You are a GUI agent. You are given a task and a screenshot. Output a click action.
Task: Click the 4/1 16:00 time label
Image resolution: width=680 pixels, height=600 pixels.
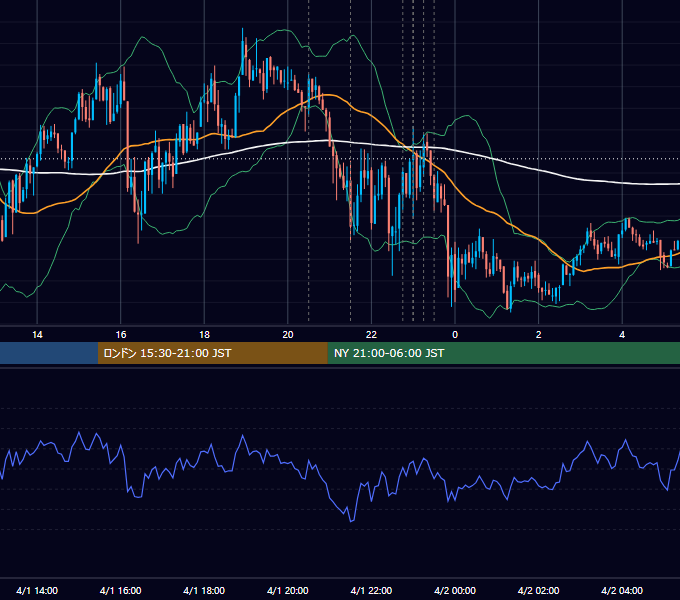tap(121, 591)
